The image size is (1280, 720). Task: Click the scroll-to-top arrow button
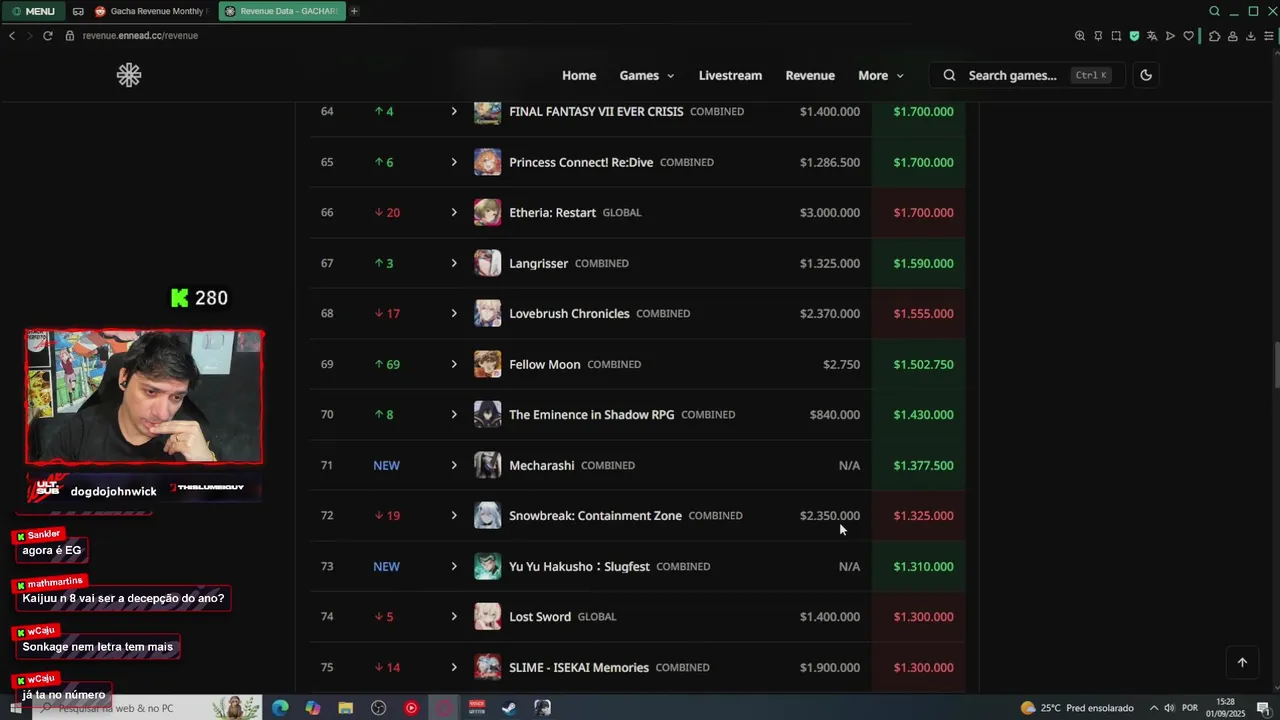(x=1242, y=662)
